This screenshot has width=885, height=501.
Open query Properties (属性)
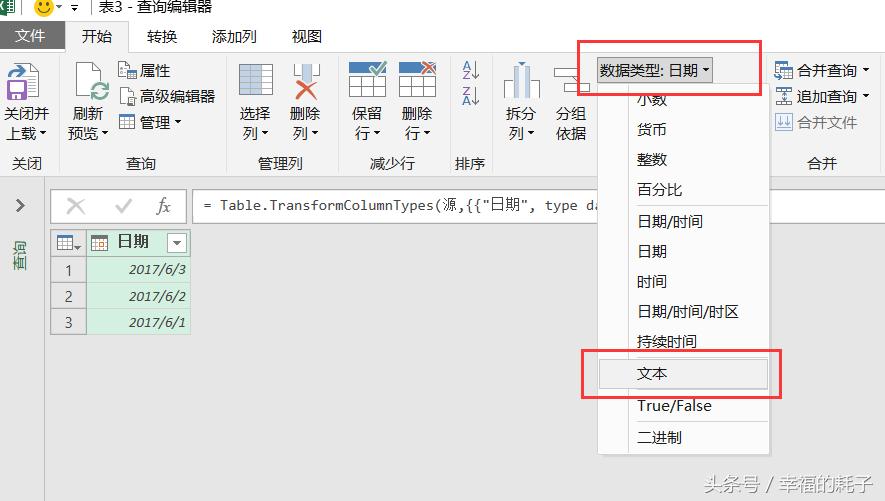tap(144, 71)
